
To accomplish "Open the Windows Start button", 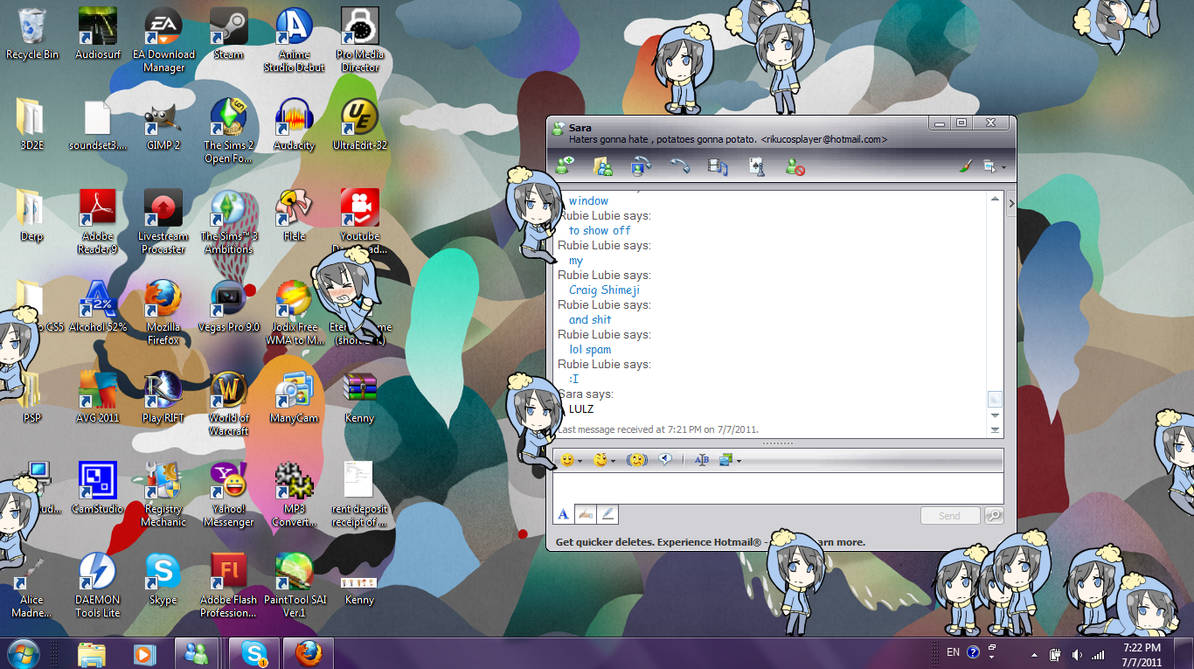I will point(24,654).
